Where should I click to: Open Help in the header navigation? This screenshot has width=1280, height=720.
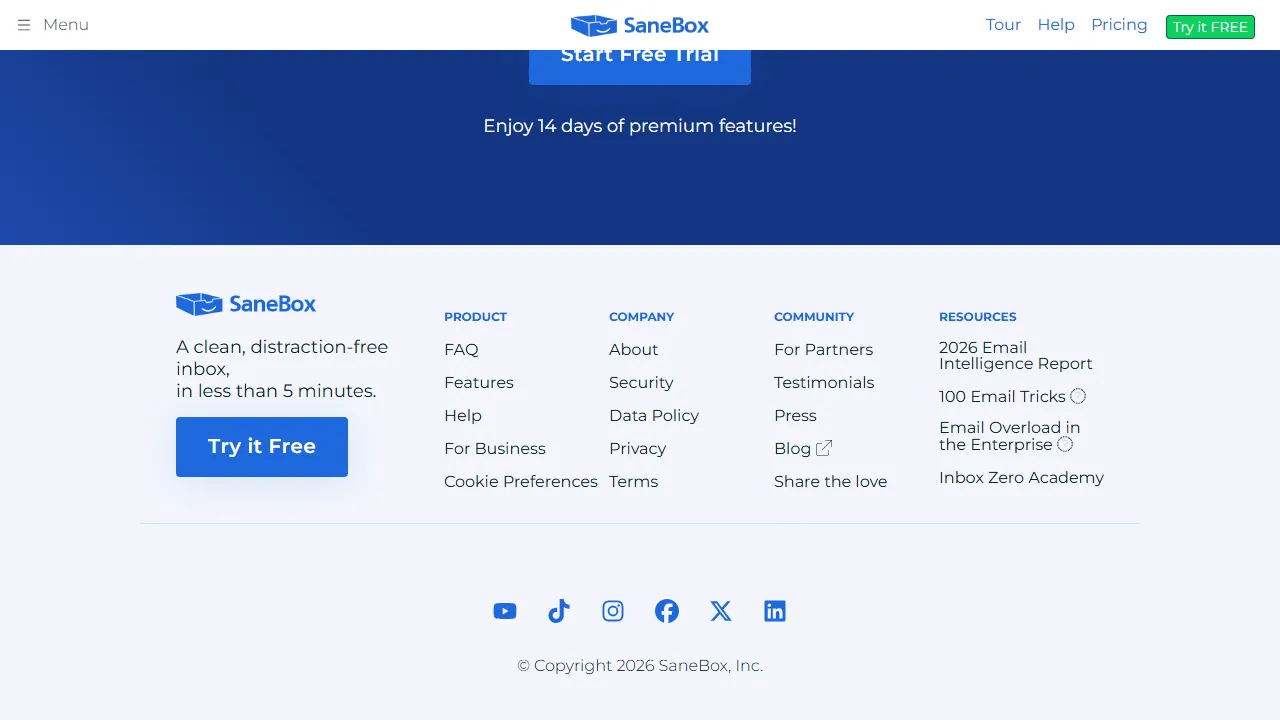pos(1056,25)
